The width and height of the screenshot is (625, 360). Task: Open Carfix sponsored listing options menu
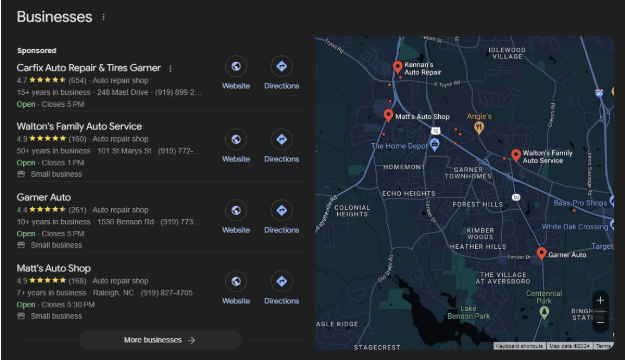pyautogui.click(x=171, y=69)
